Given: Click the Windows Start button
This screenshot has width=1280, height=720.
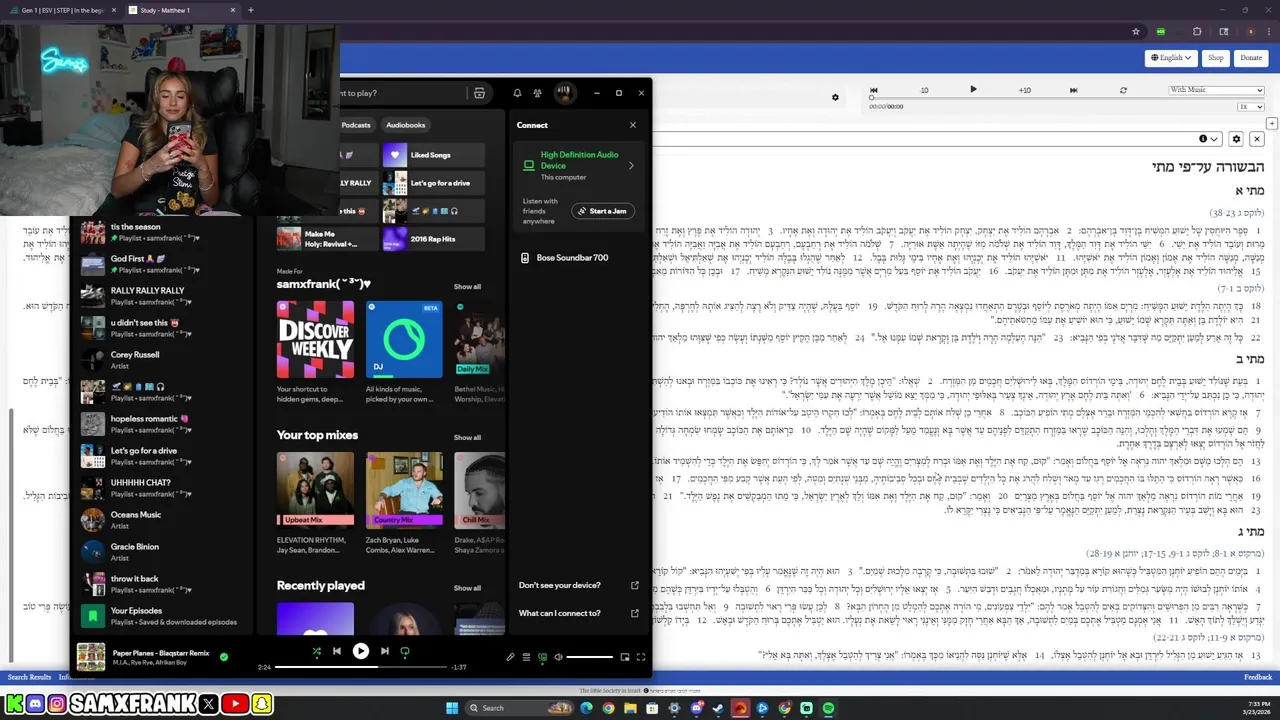Looking at the screenshot, I should pyautogui.click(x=451, y=708).
